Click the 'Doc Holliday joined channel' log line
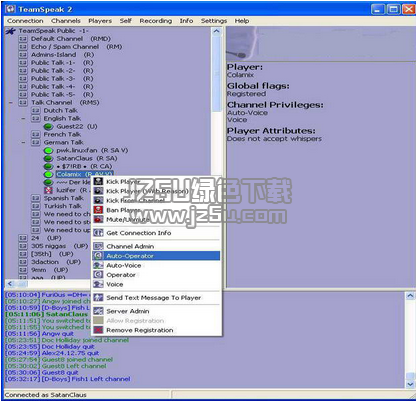 click(x=67, y=340)
